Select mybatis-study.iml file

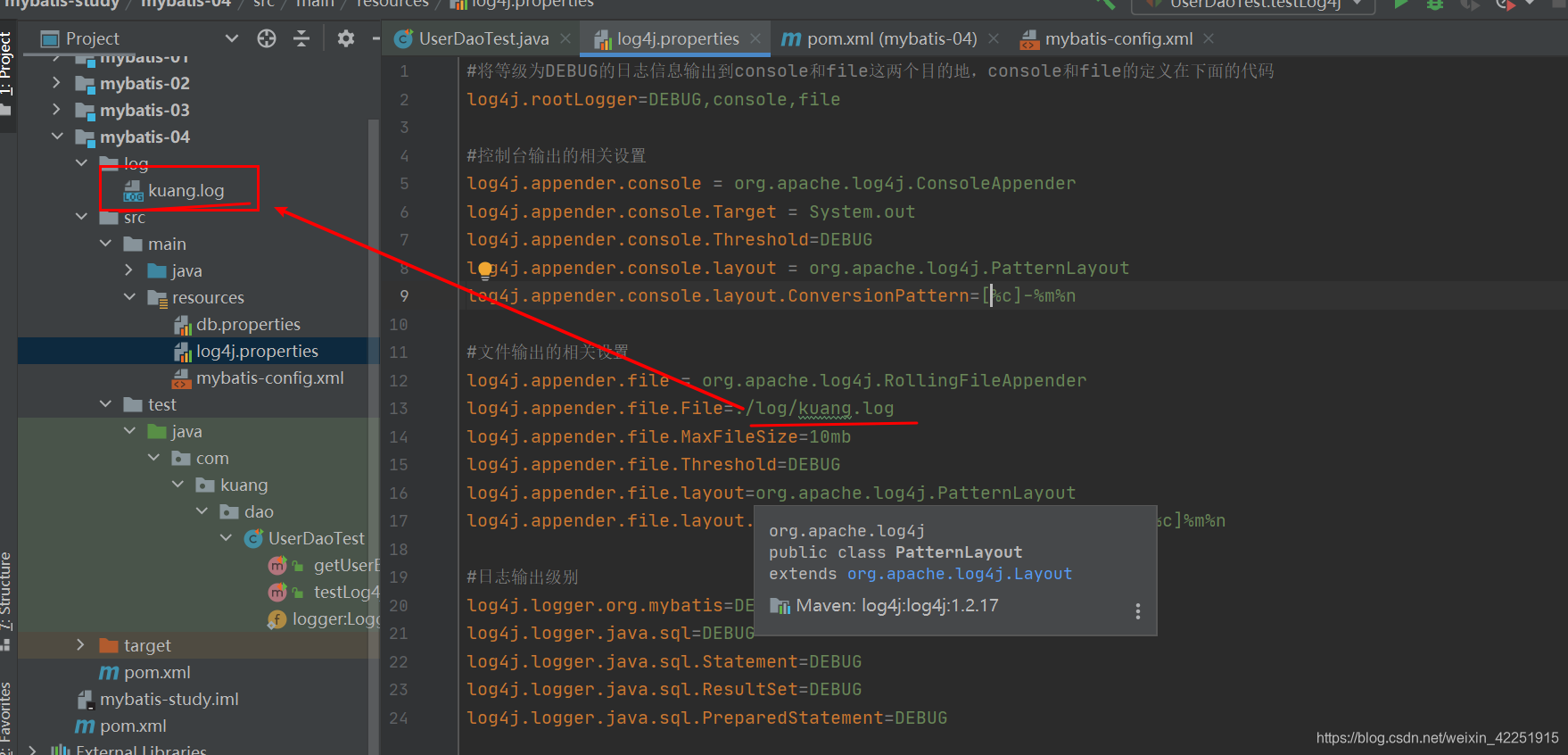[169, 700]
